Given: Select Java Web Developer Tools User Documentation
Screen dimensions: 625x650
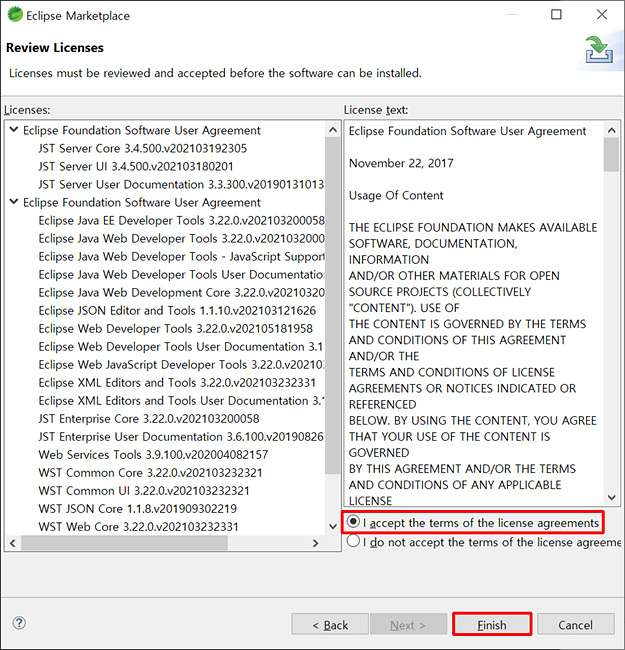Looking at the screenshot, I should [182, 274].
